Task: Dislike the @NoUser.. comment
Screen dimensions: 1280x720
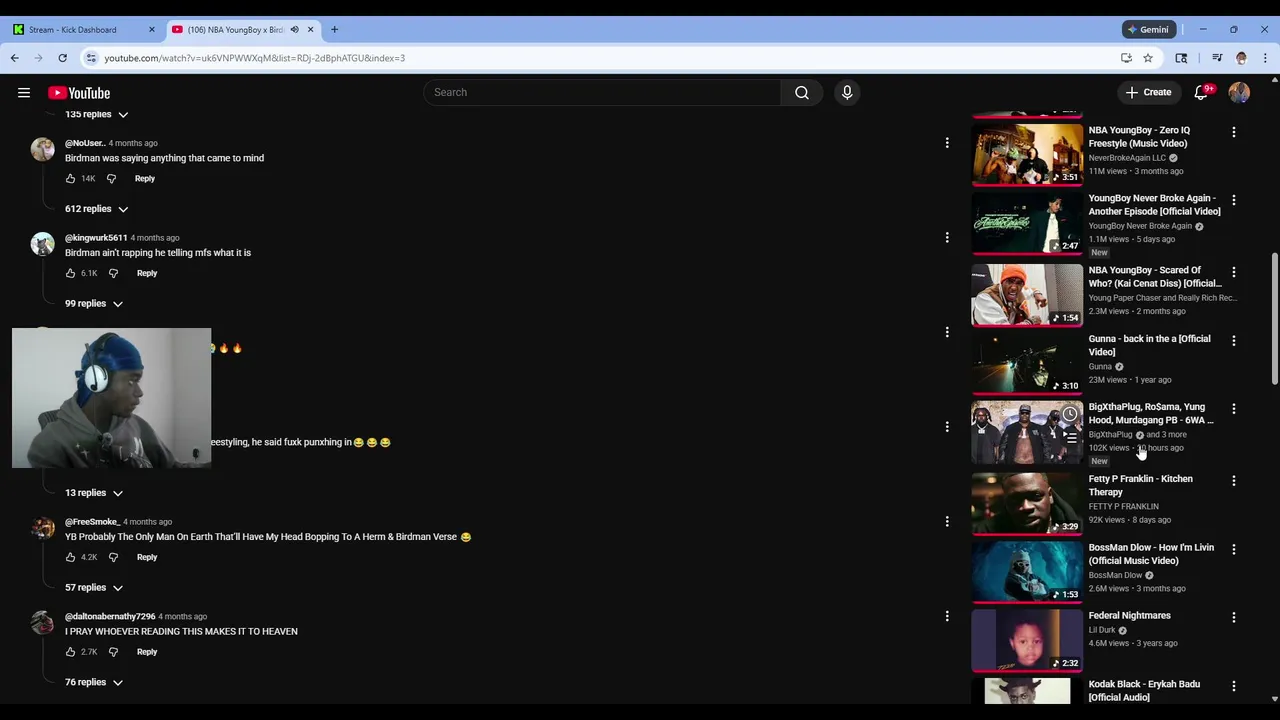Action: [111, 179]
